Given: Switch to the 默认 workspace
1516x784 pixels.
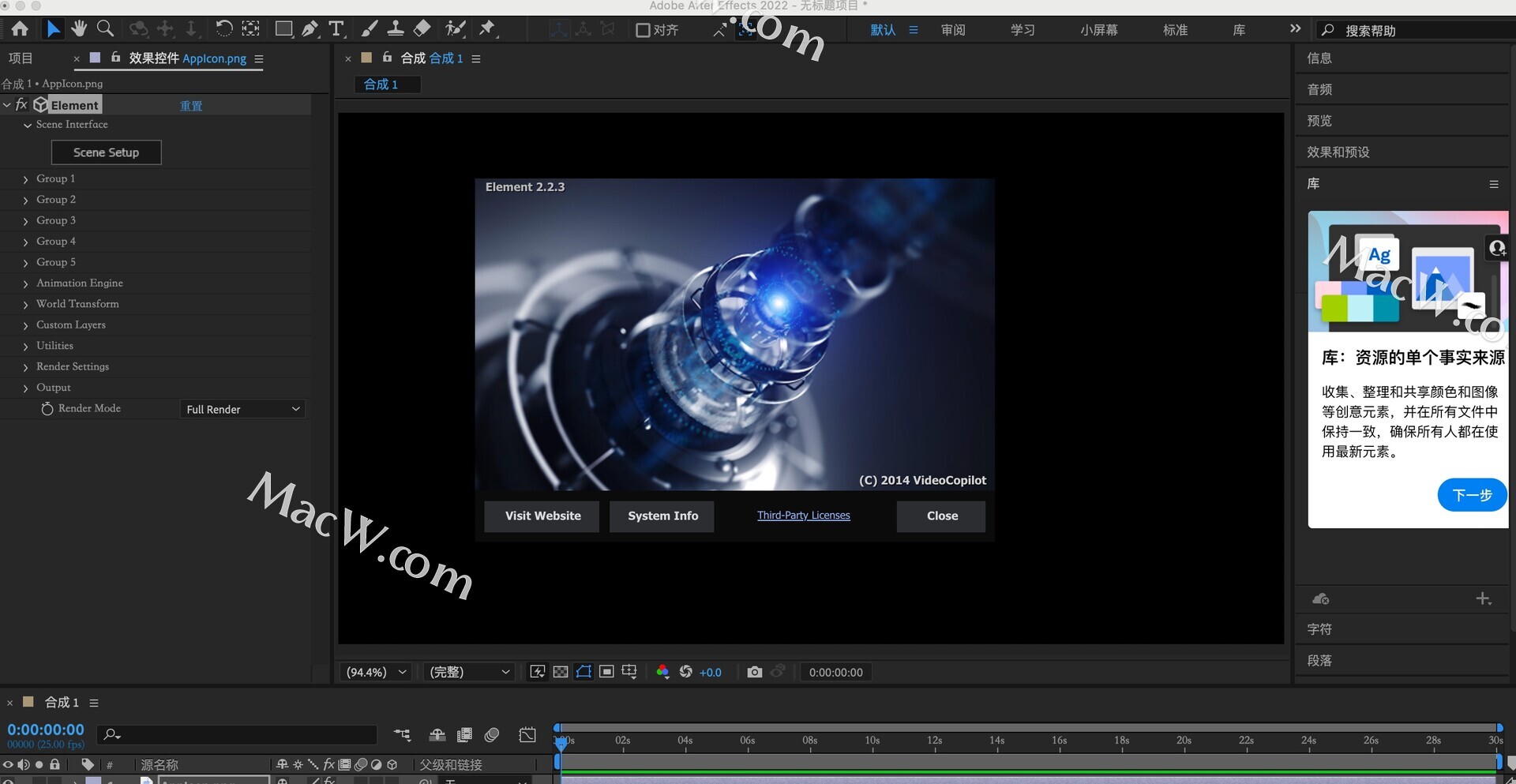Looking at the screenshot, I should [x=883, y=30].
